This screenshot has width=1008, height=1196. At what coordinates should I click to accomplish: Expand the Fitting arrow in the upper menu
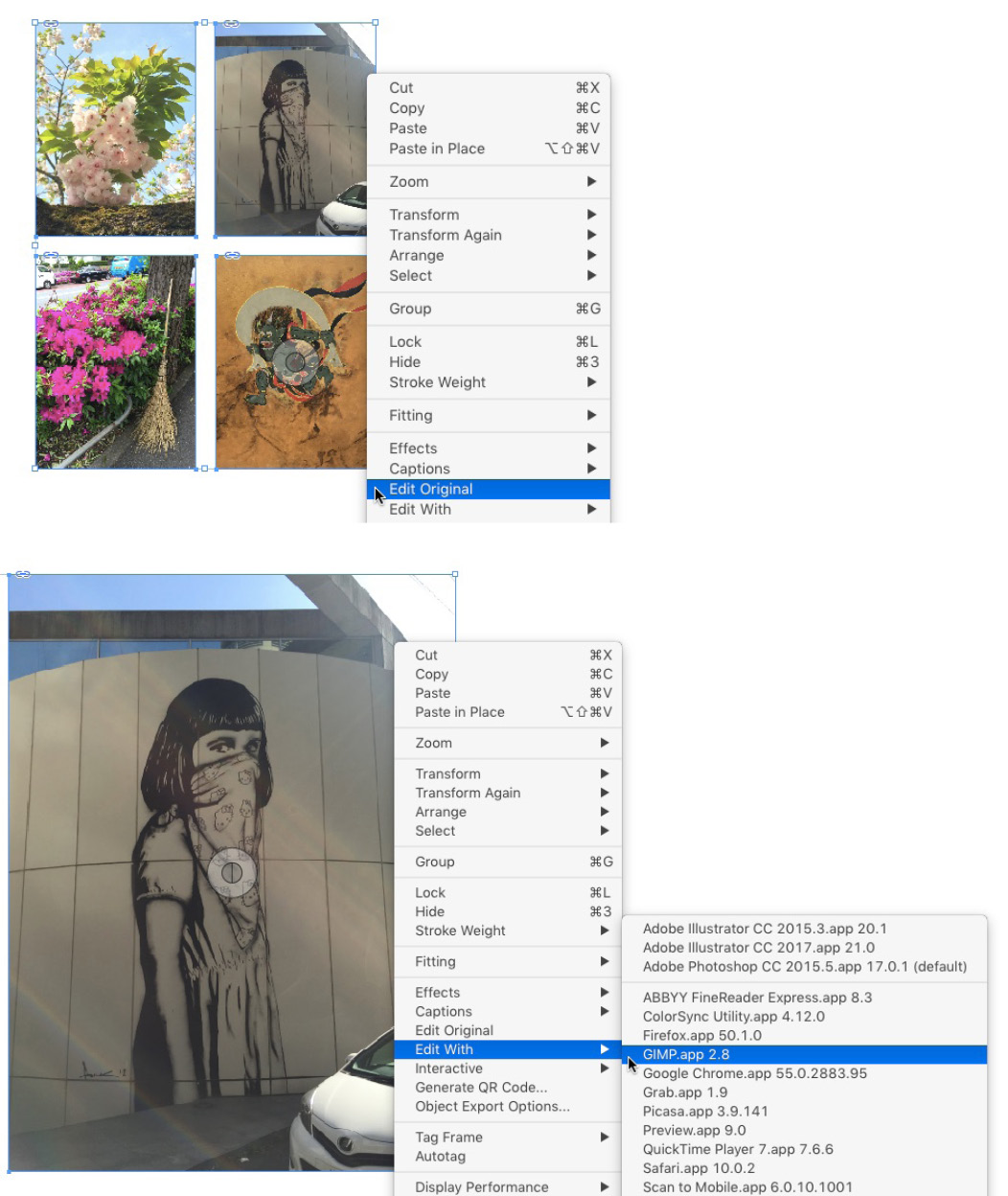[x=592, y=415]
